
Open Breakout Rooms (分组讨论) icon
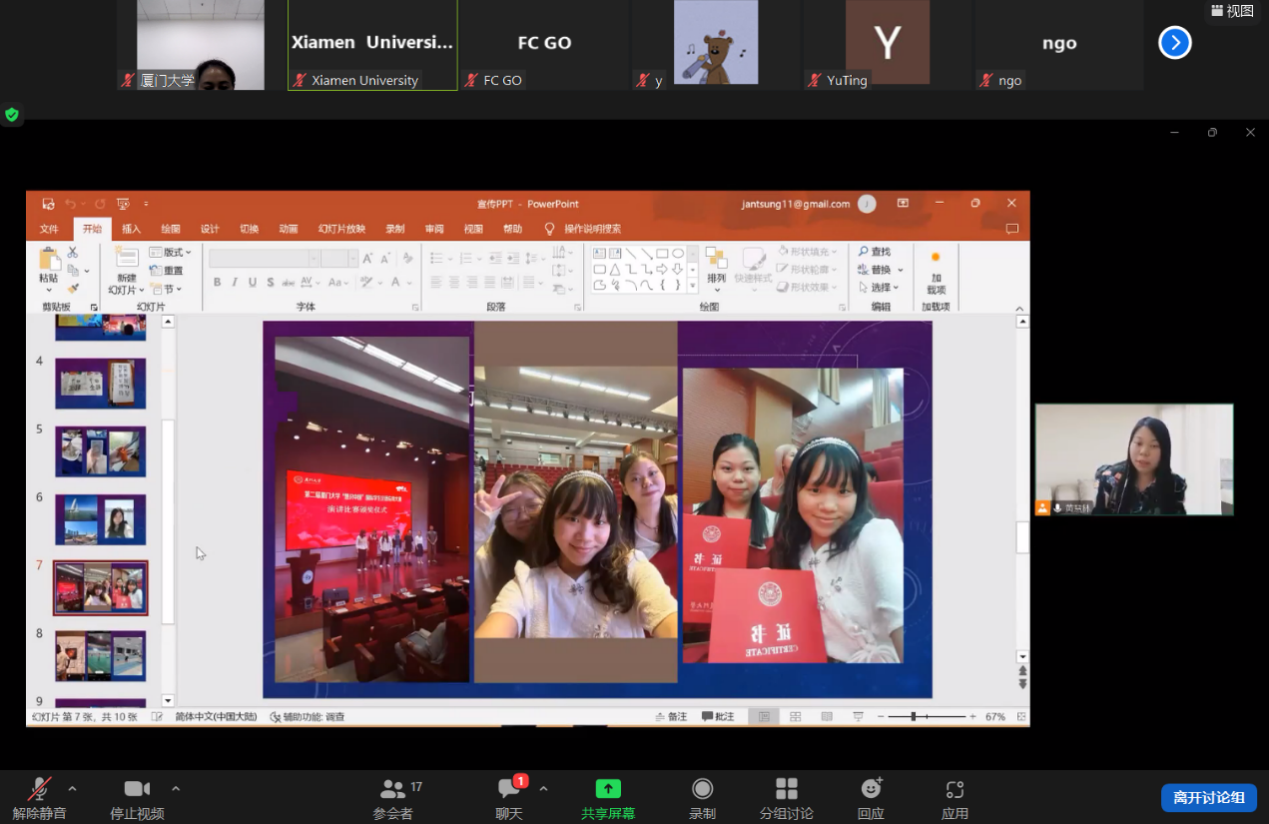786,789
